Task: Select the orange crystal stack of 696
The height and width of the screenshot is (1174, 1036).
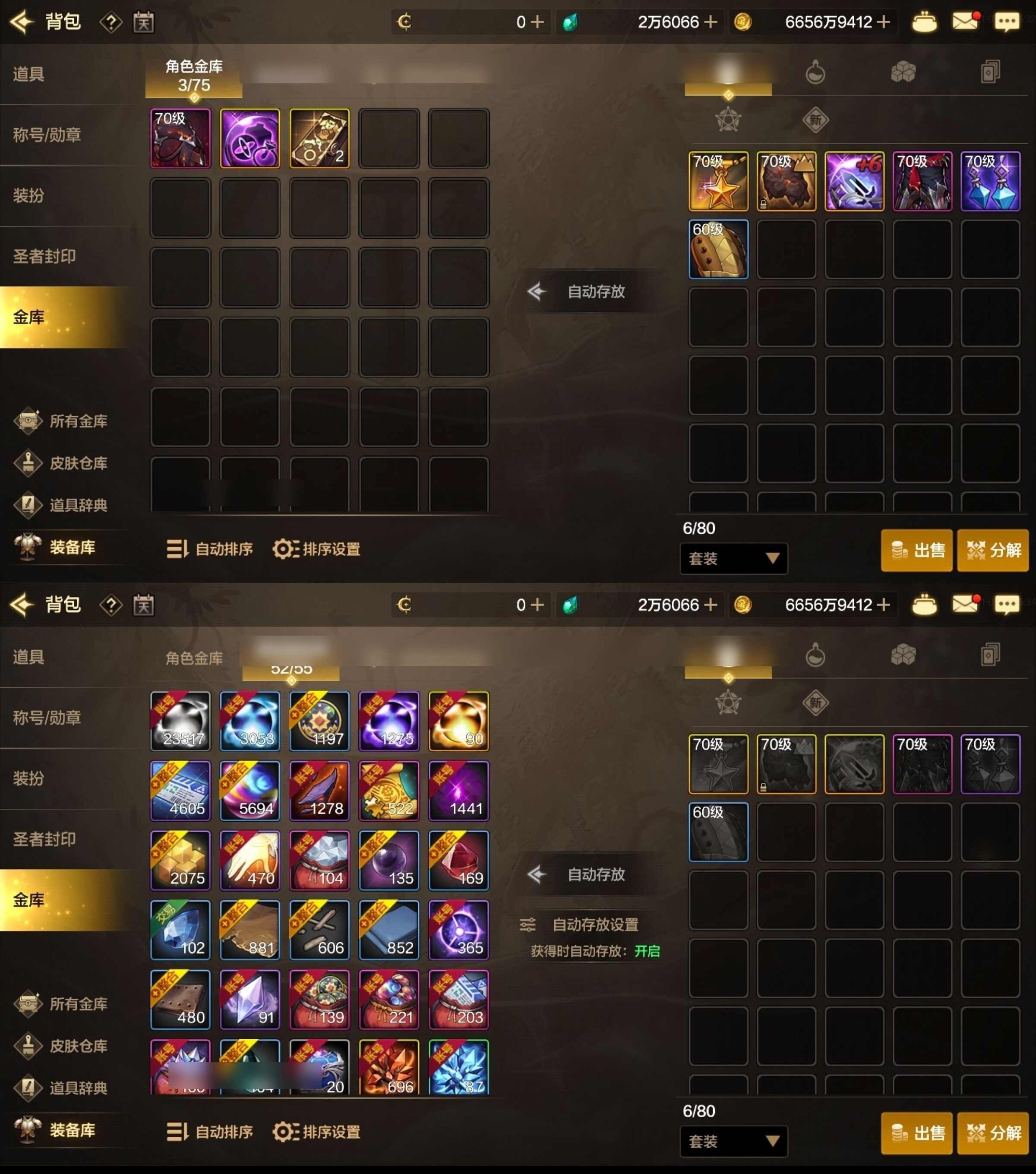Action: click(x=389, y=1066)
